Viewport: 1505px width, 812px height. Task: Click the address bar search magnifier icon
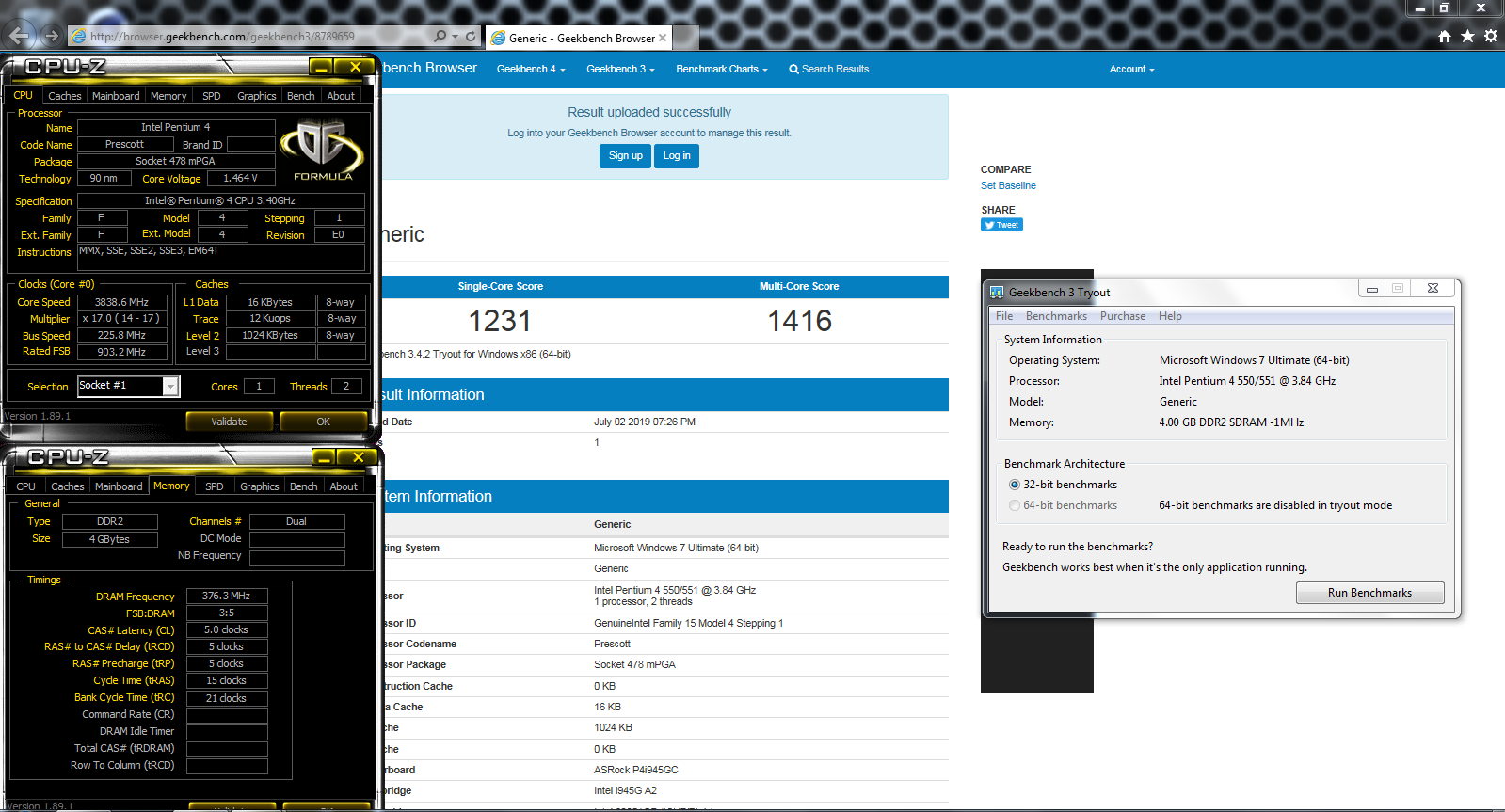440,36
